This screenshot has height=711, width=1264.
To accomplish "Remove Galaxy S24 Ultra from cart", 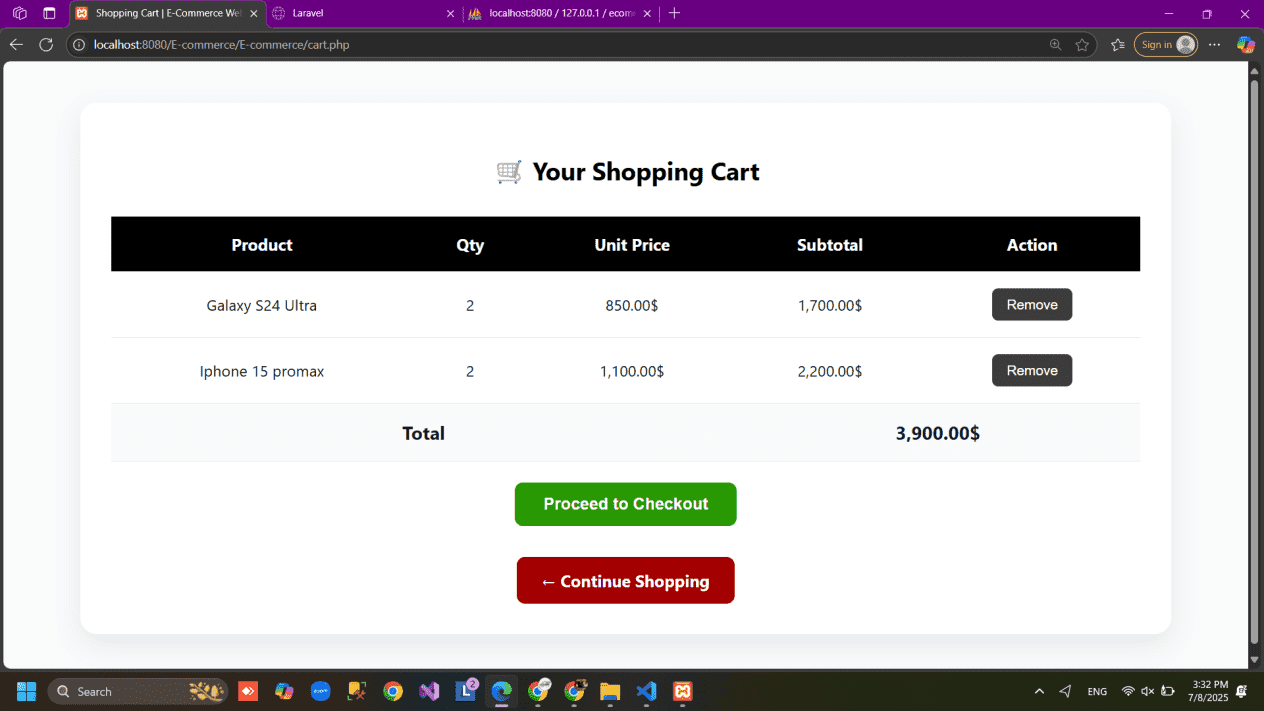I will pyautogui.click(x=1032, y=305).
